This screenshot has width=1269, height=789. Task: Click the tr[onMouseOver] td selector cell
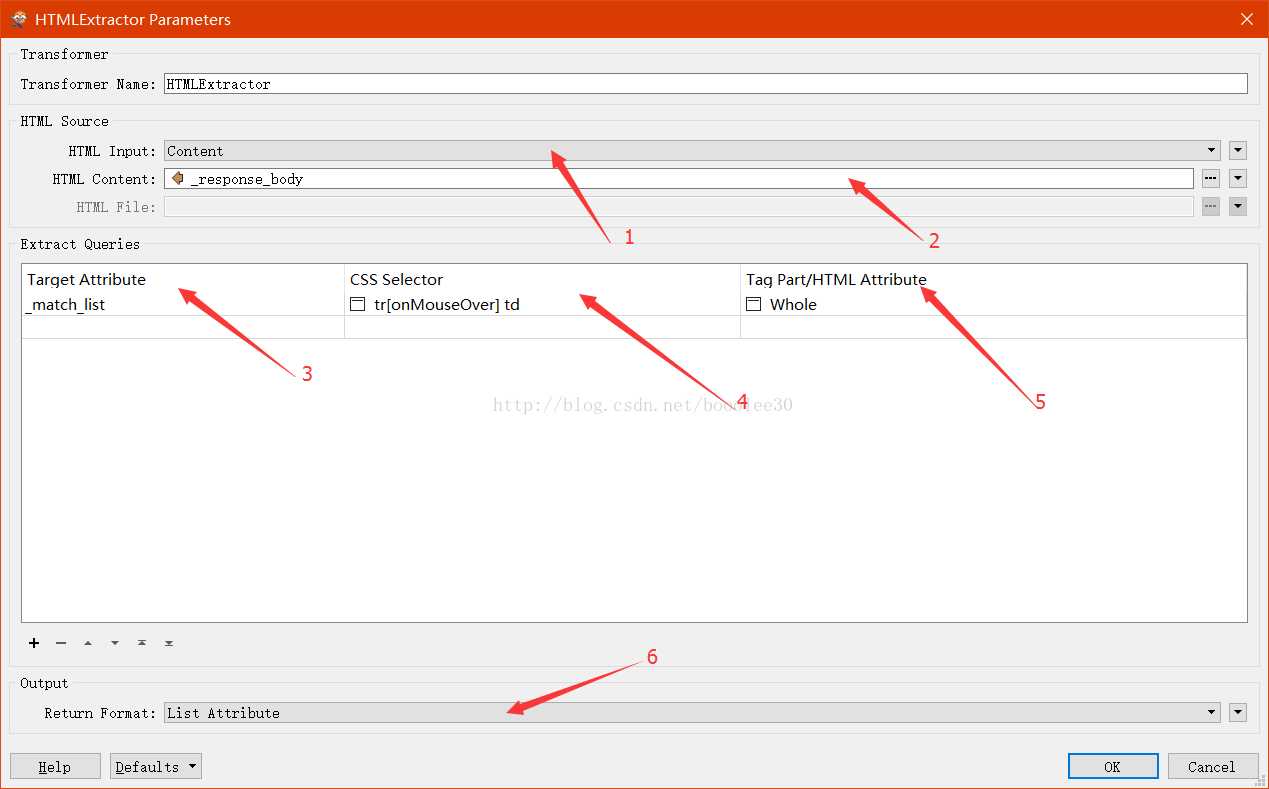(x=542, y=304)
